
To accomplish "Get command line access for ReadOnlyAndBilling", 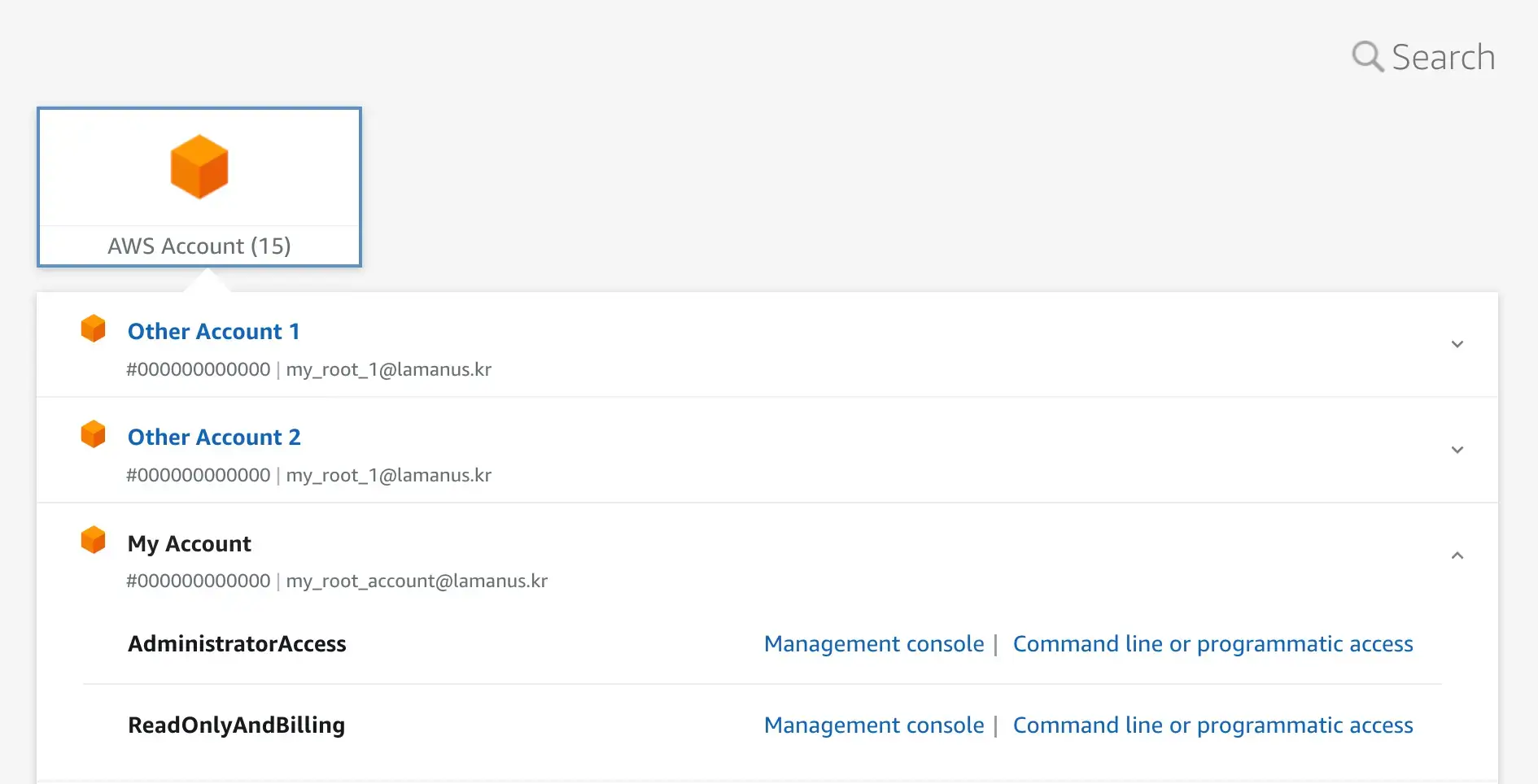I will coord(1212,725).
